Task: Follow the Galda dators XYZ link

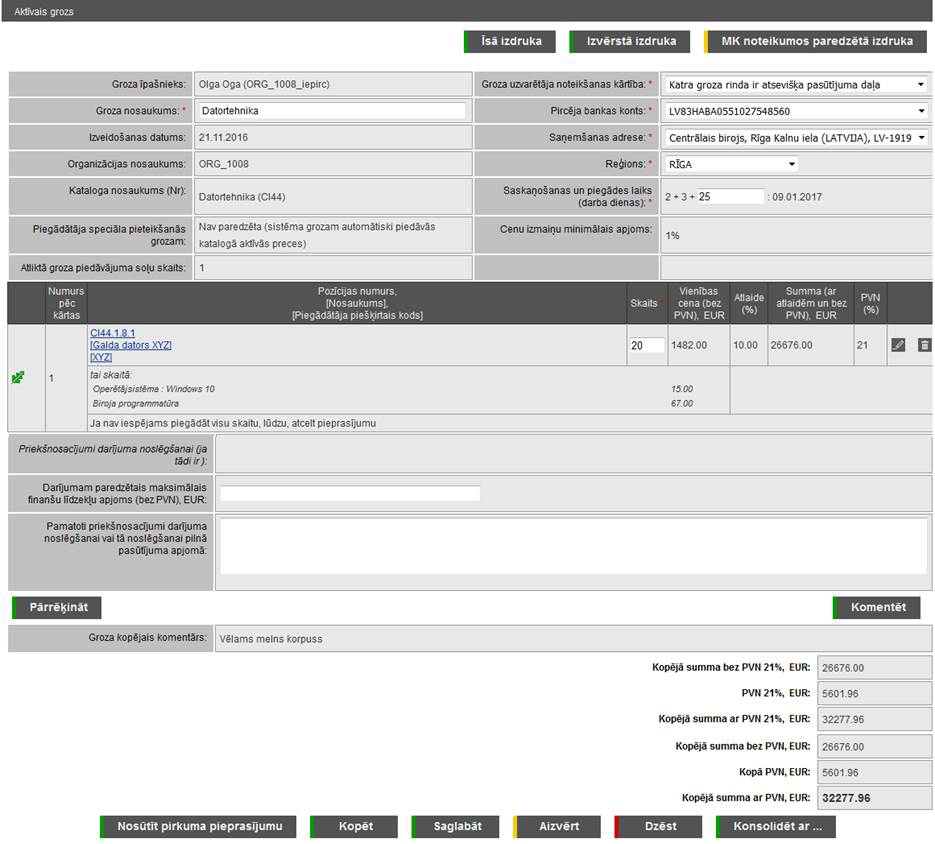Action: (x=130, y=345)
